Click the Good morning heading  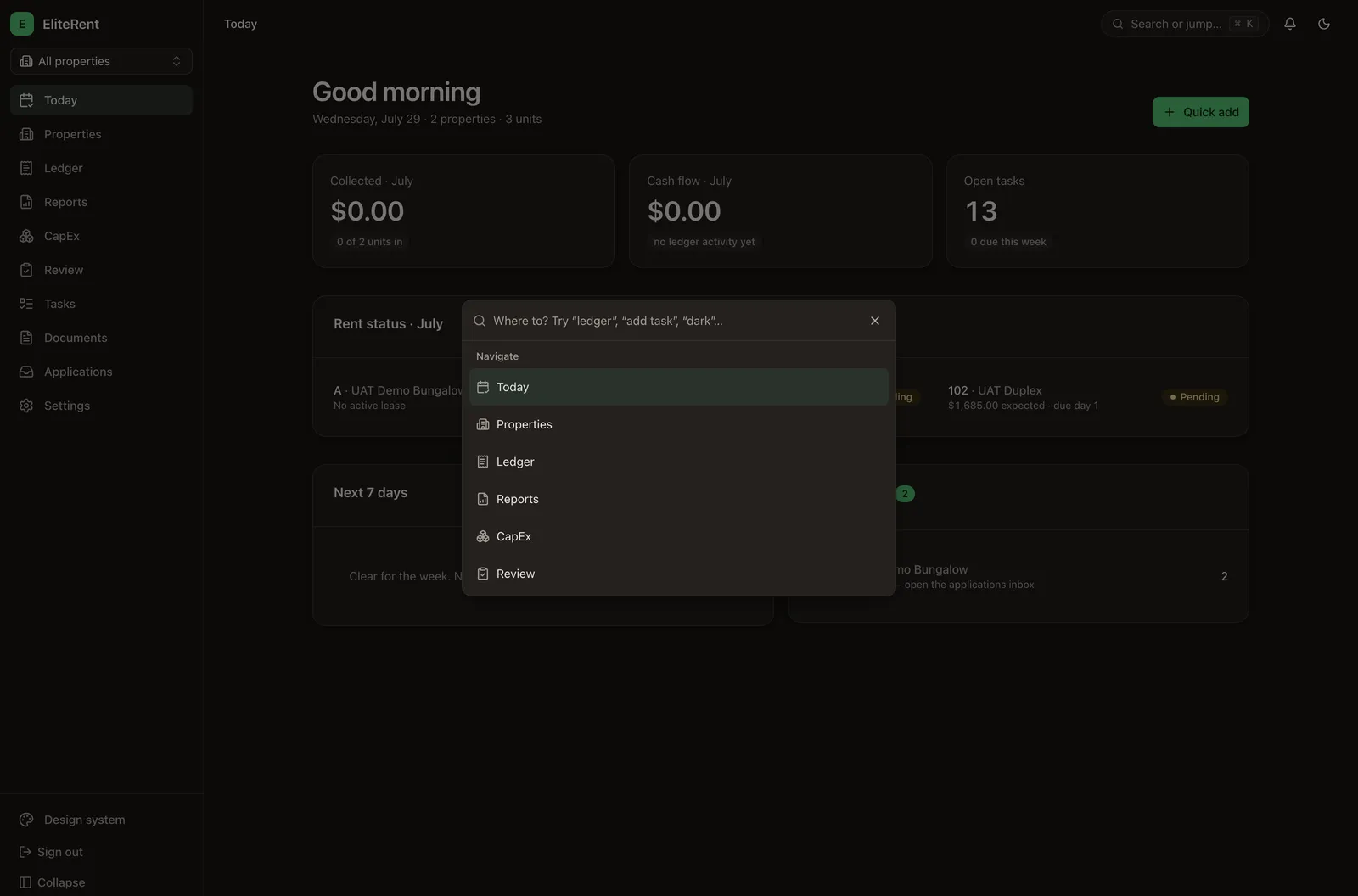[396, 92]
